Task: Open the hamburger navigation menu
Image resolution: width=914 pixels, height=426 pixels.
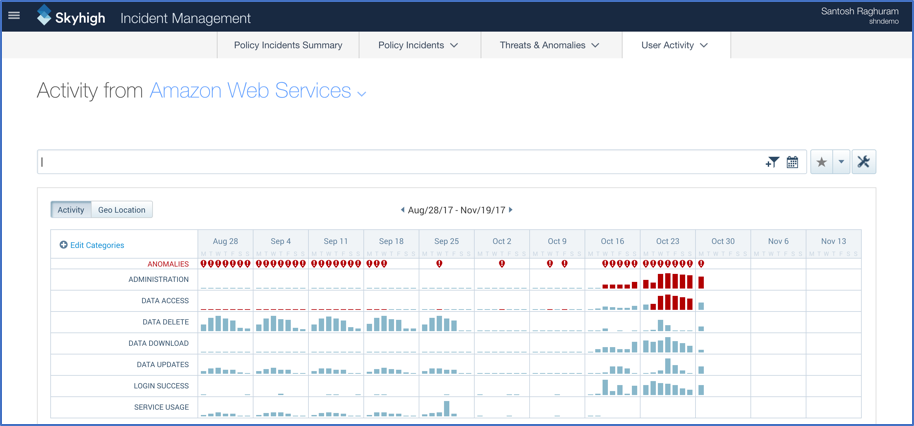Action: [13, 16]
